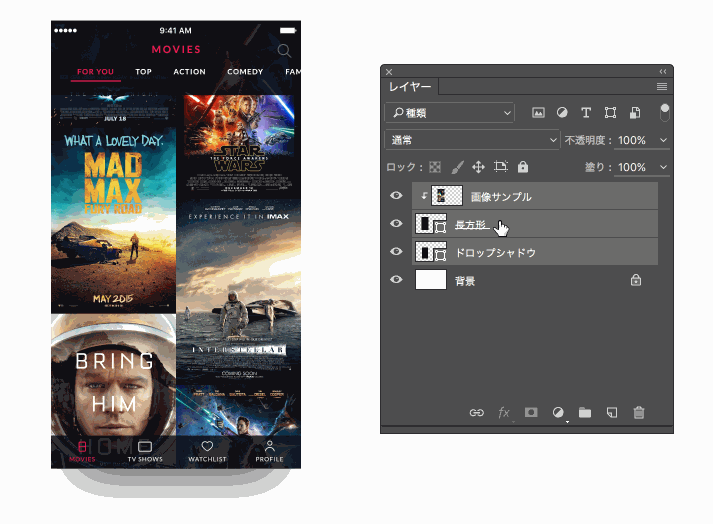This screenshot has width=713, height=524.
Task: Select the 背景 layer name
Action: click(465, 281)
